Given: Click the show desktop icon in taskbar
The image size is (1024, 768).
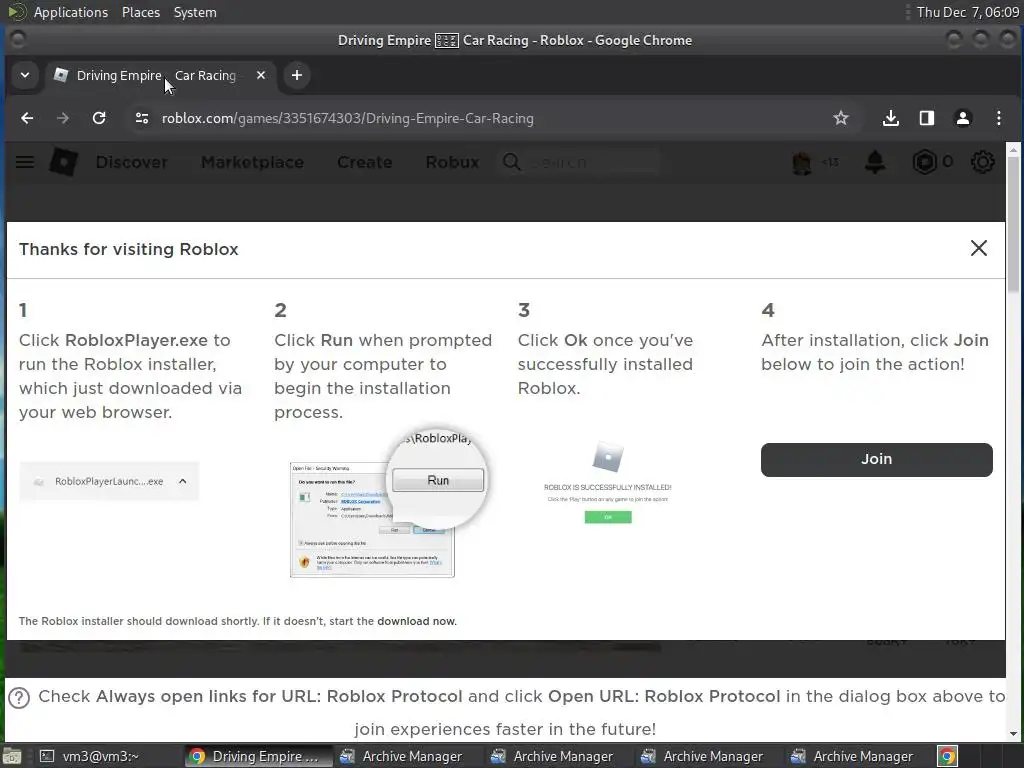Looking at the screenshot, I should pyautogui.click(x=12, y=756).
